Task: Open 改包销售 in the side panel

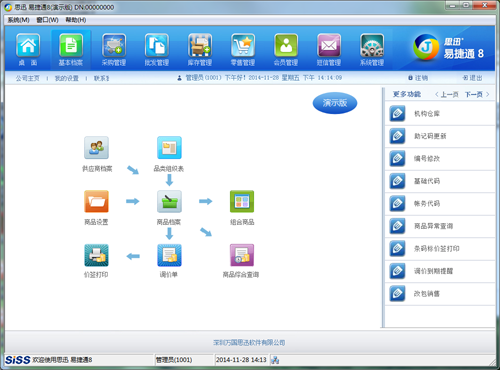Action: pyautogui.click(x=440, y=294)
